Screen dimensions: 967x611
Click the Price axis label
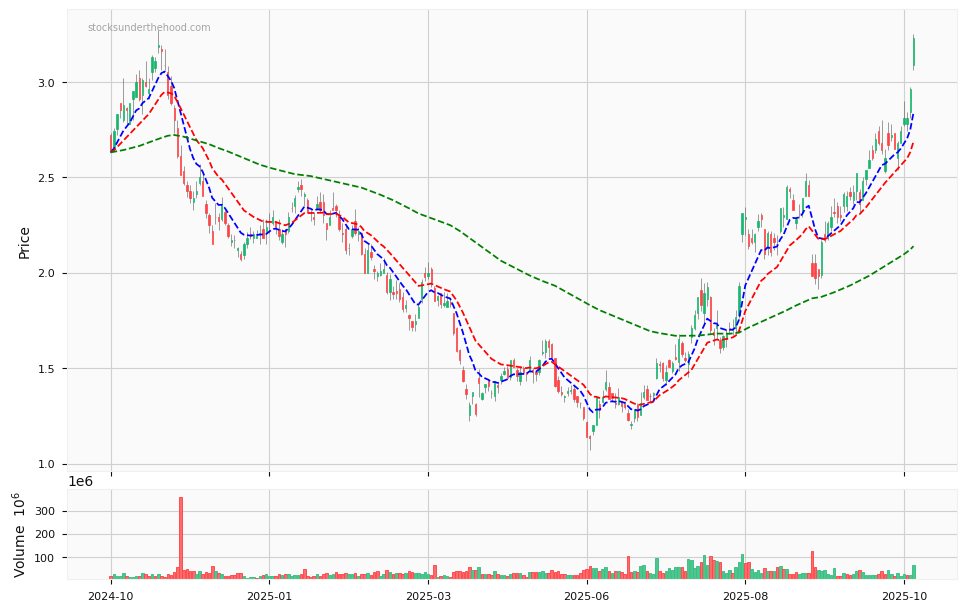(x=25, y=242)
